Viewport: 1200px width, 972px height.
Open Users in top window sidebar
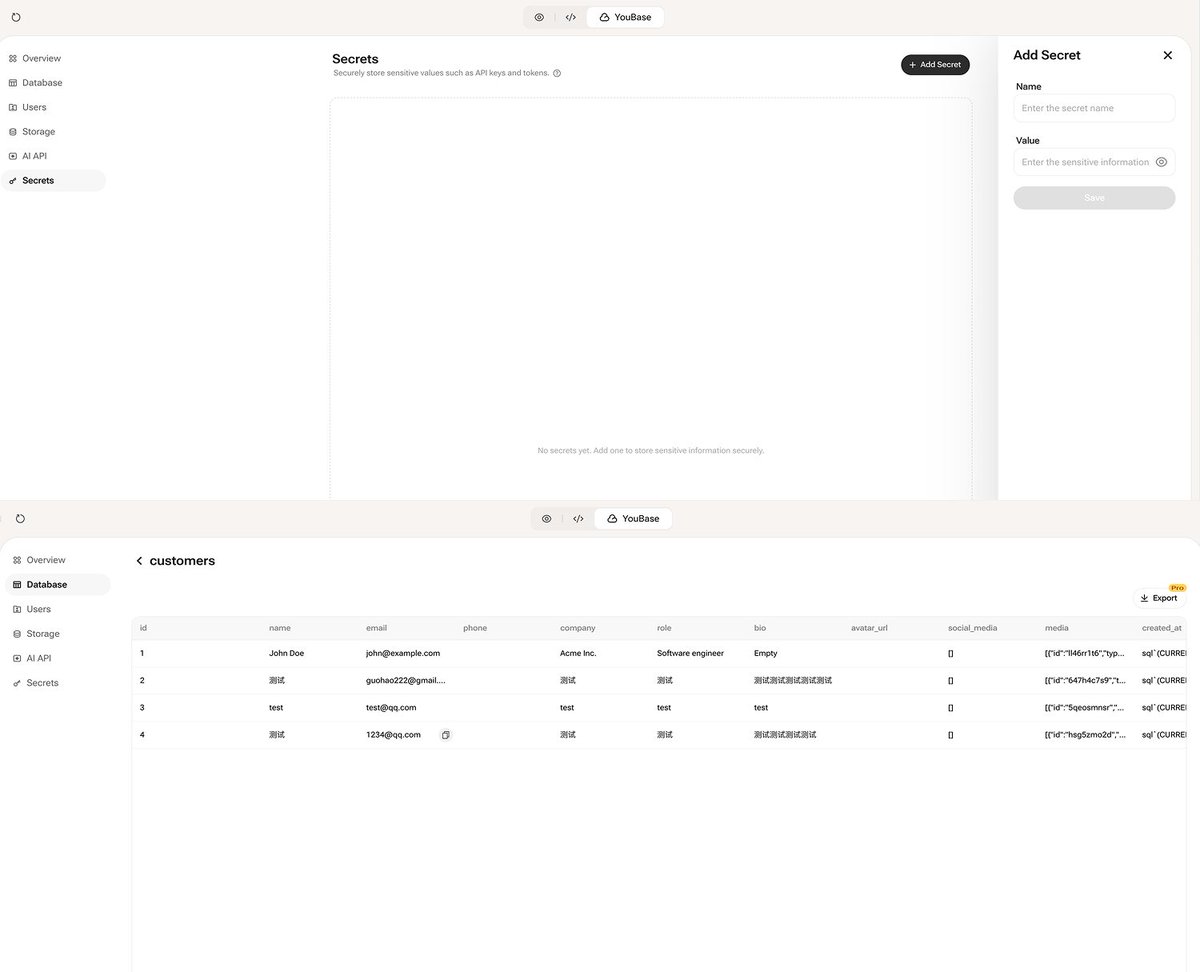pos(53,107)
